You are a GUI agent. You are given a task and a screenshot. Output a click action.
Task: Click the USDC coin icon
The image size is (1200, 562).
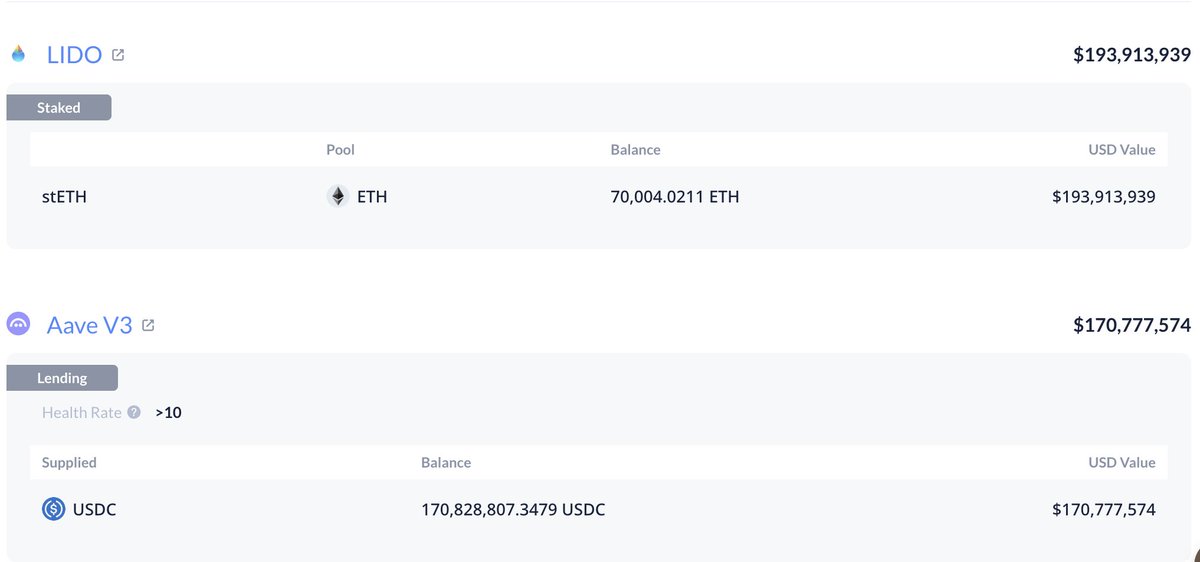(x=53, y=509)
